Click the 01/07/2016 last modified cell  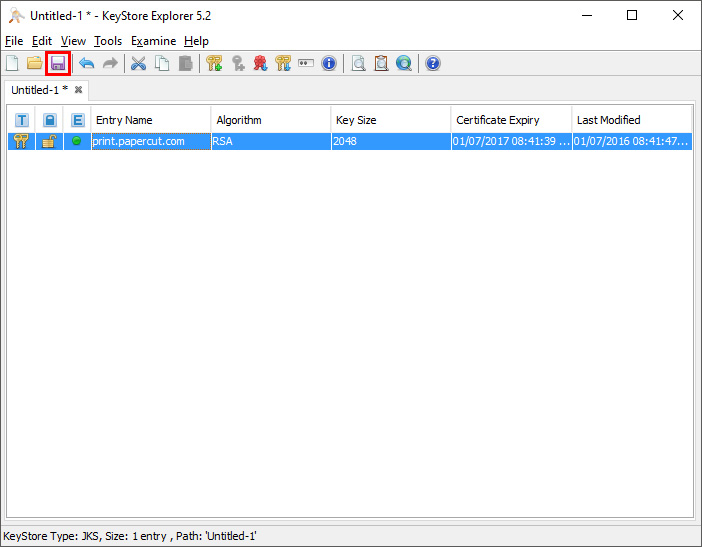click(x=632, y=141)
